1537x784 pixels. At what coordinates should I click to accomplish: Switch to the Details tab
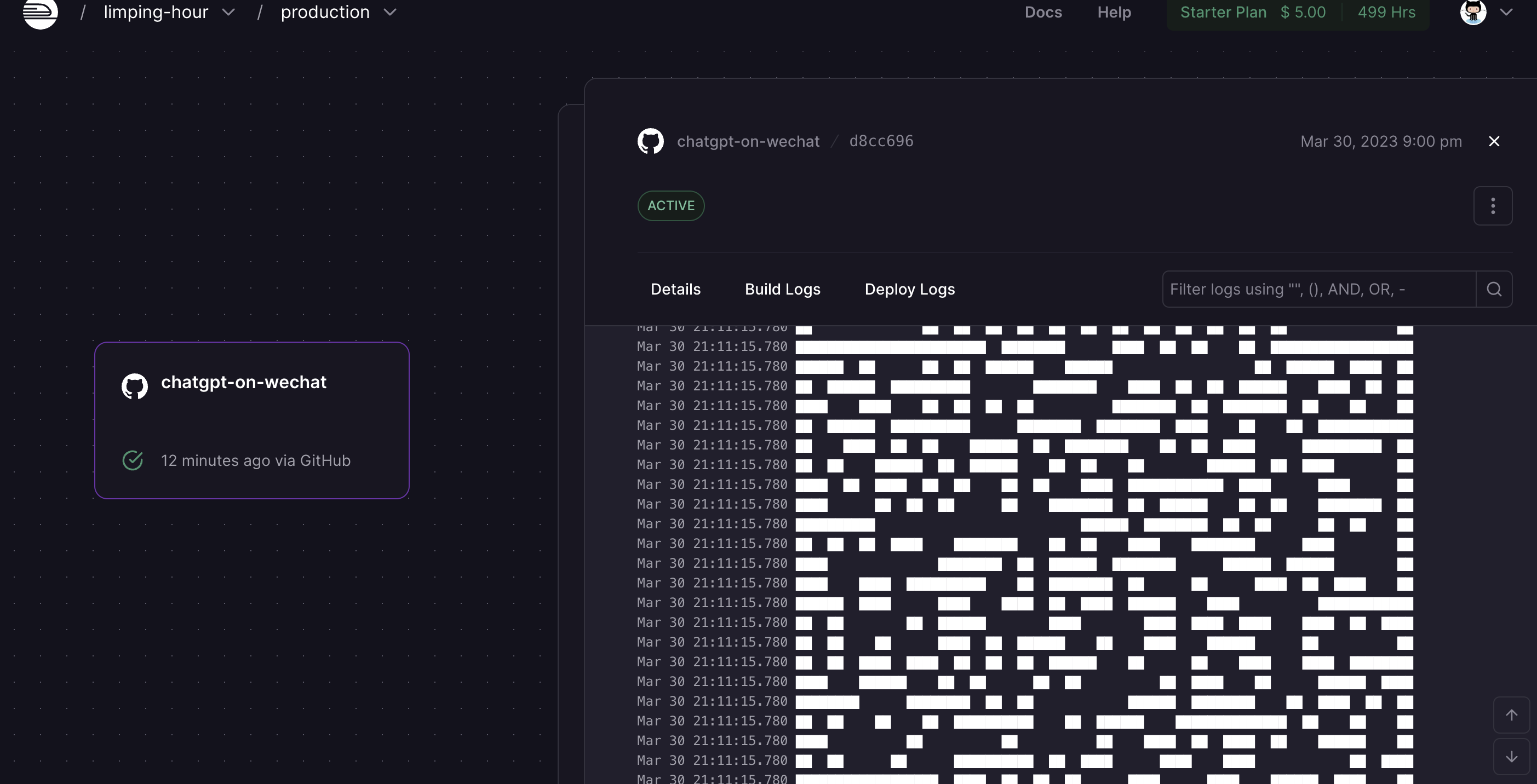point(675,289)
